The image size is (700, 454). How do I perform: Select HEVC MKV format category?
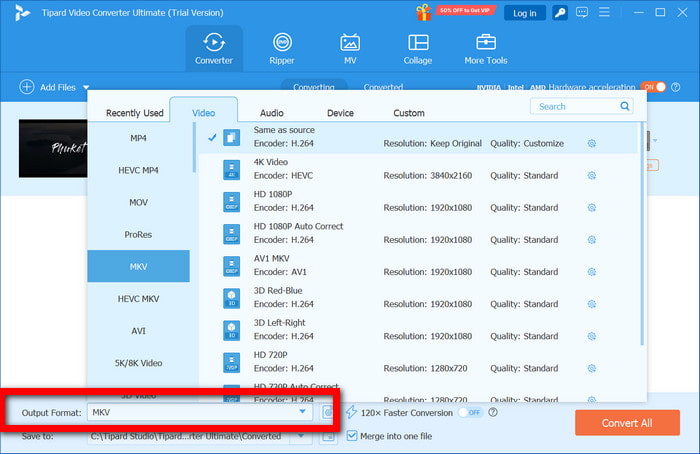(x=138, y=299)
